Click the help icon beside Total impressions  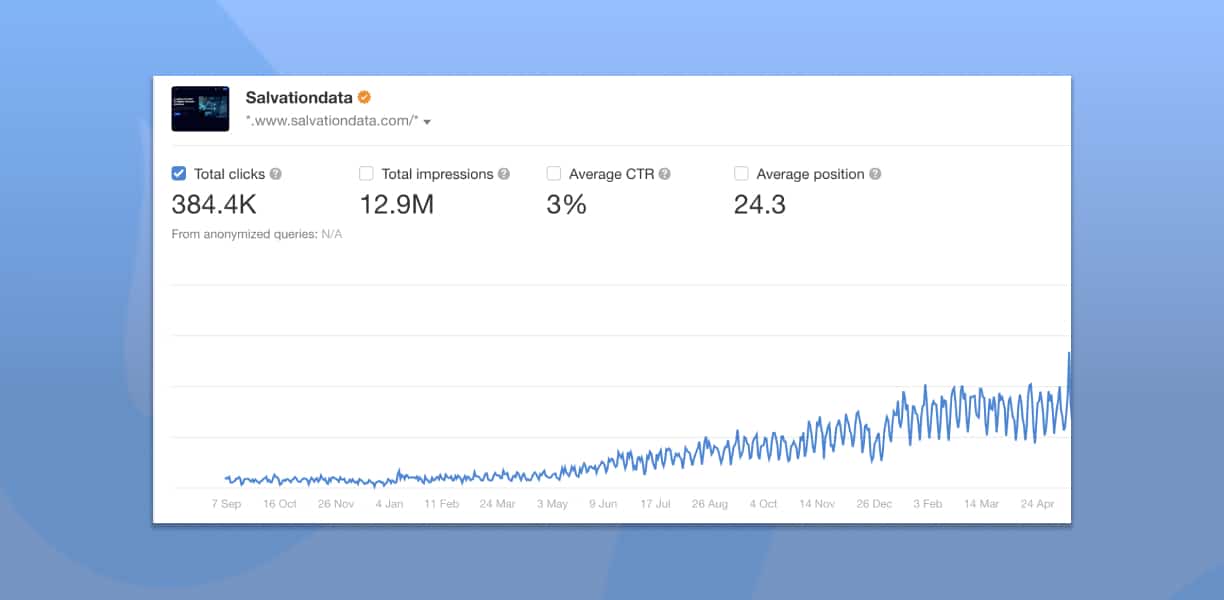504,174
